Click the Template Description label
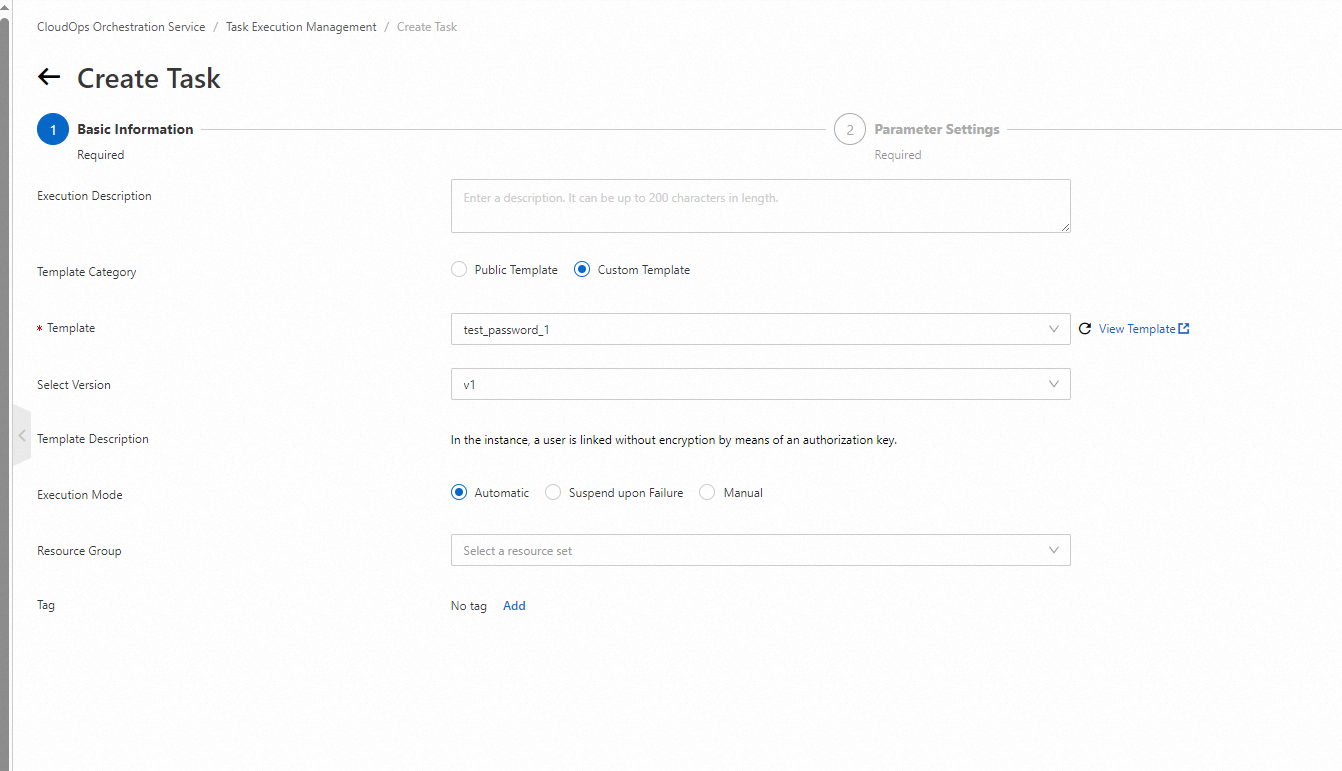Screen dimensions: 1342x771 (x=93, y=439)
